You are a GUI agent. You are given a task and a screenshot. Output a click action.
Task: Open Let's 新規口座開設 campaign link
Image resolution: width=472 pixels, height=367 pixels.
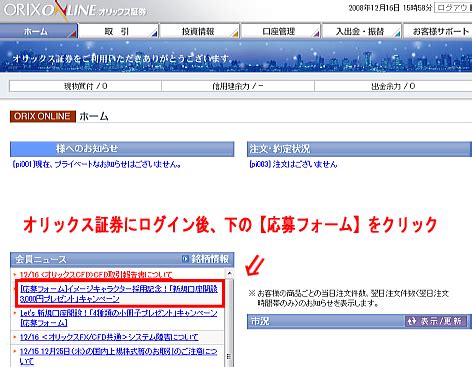[x=119, y=318]
